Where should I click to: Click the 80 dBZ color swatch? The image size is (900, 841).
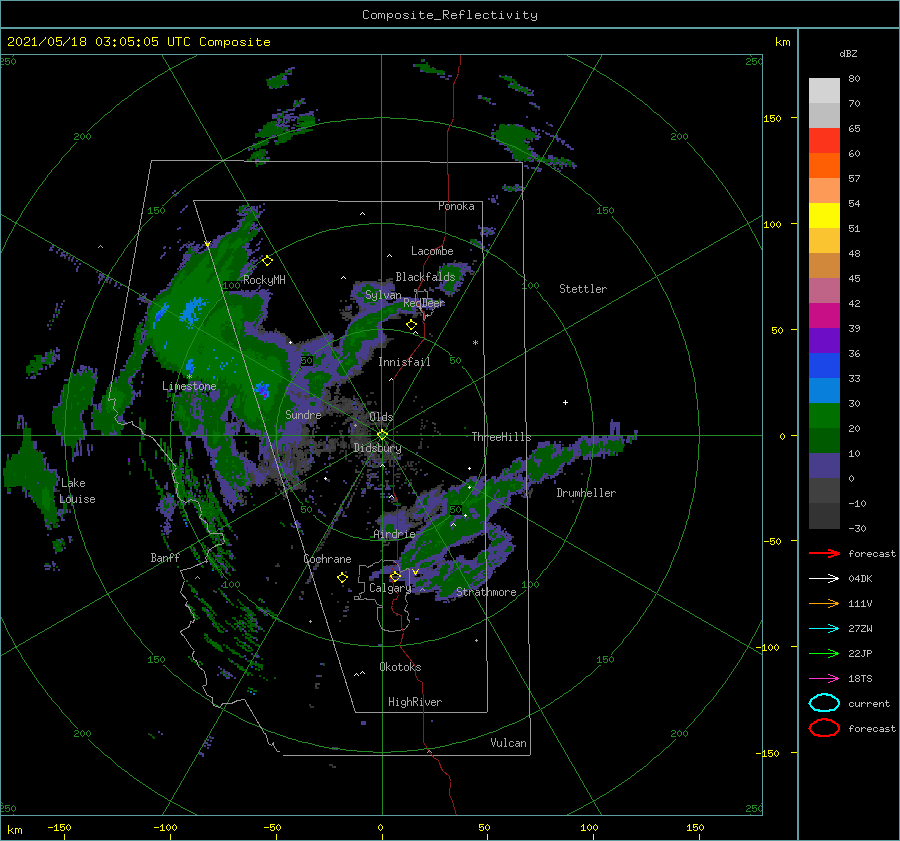(x=824, y=90)
